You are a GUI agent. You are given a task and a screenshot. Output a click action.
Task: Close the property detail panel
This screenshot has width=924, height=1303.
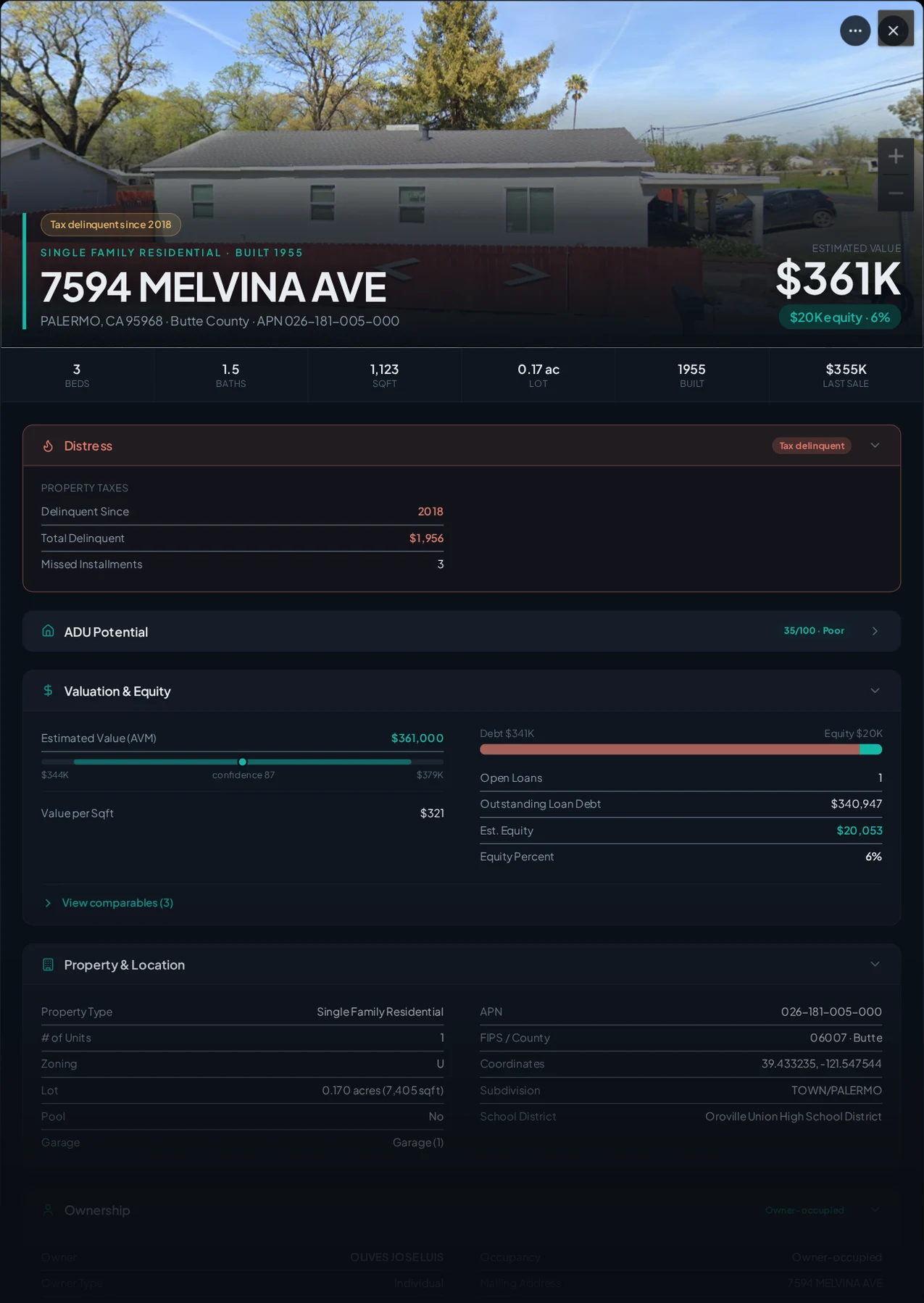(894, 31)
